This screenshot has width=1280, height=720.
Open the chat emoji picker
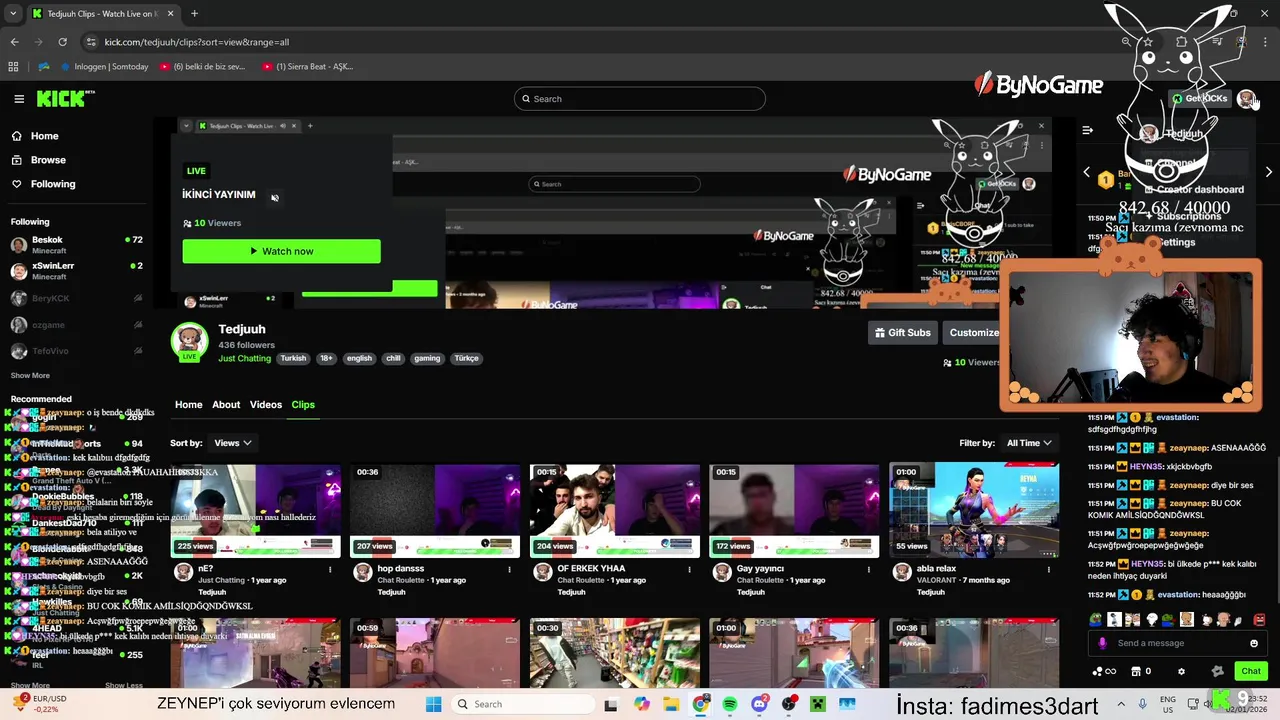tap(1254, 643)
